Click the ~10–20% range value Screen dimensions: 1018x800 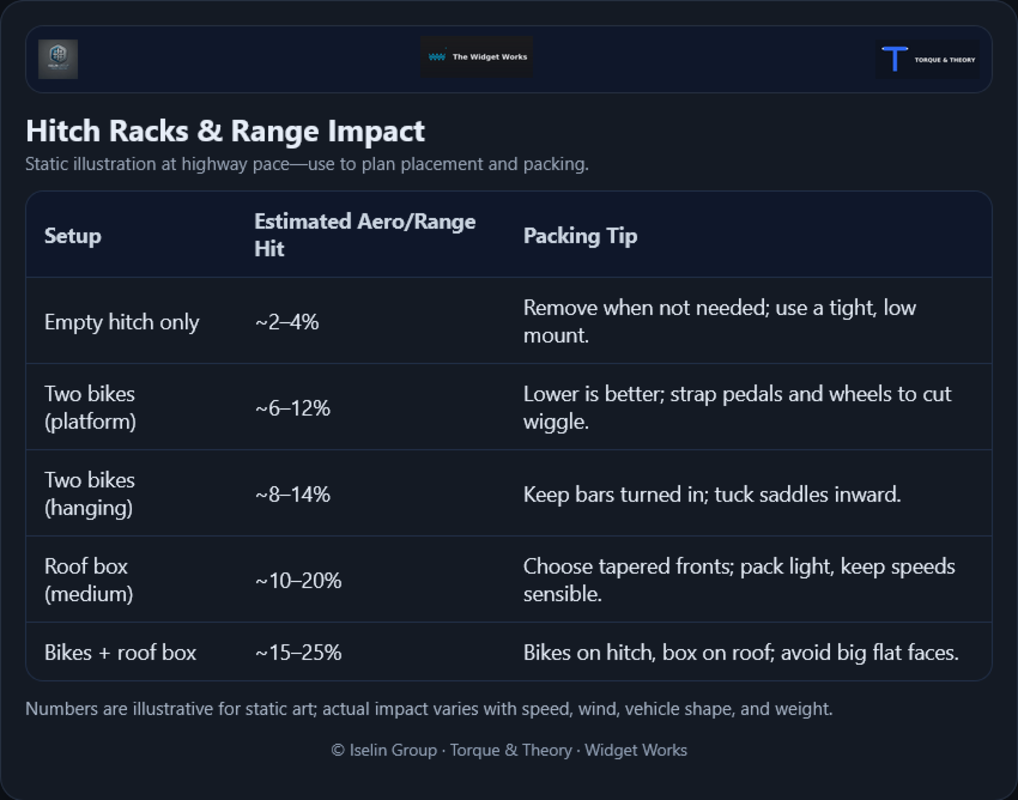298,580
